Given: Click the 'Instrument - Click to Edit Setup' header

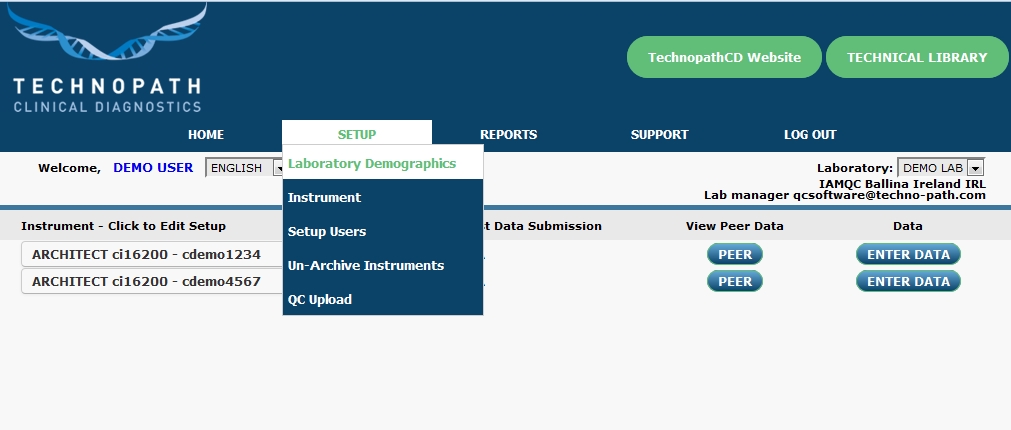Looking at the screenshot, I should (x=123, y=226).
